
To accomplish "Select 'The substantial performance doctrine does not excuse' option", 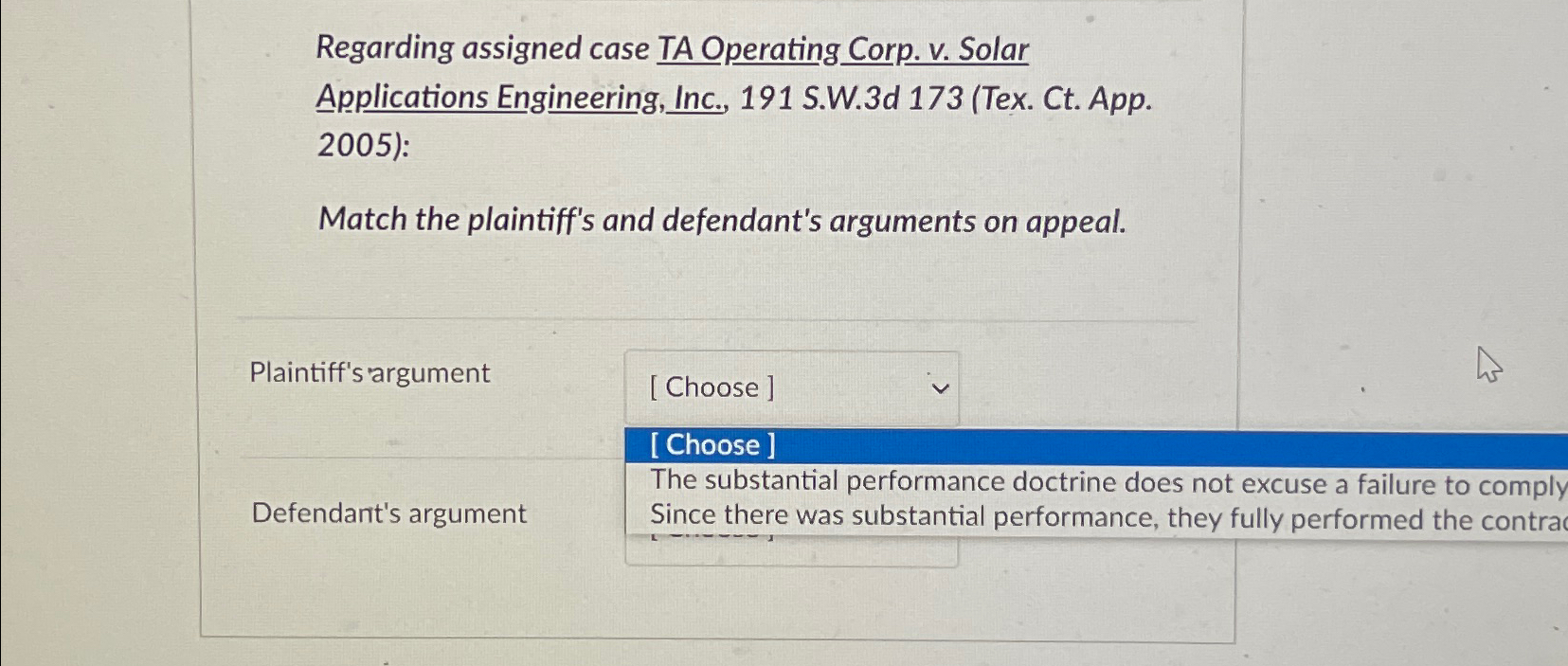I will point(947,482).
